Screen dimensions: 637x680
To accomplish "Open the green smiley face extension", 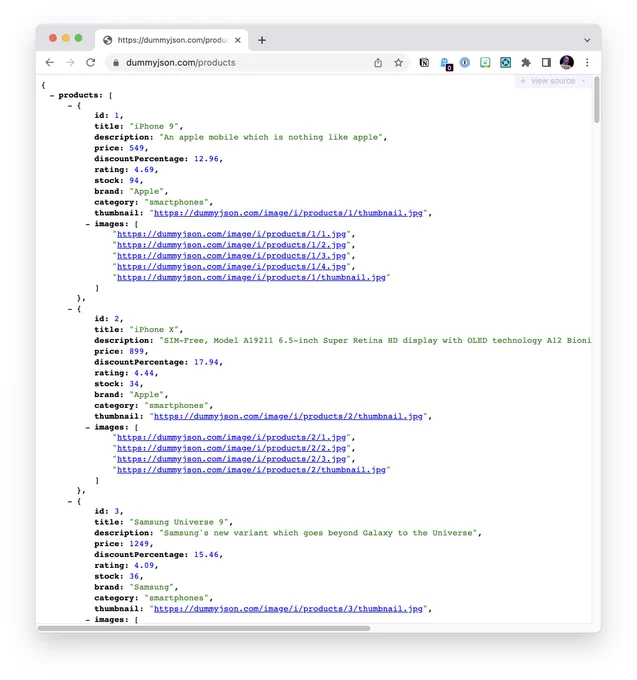I will pyautogui.click(x=485, y=63).
